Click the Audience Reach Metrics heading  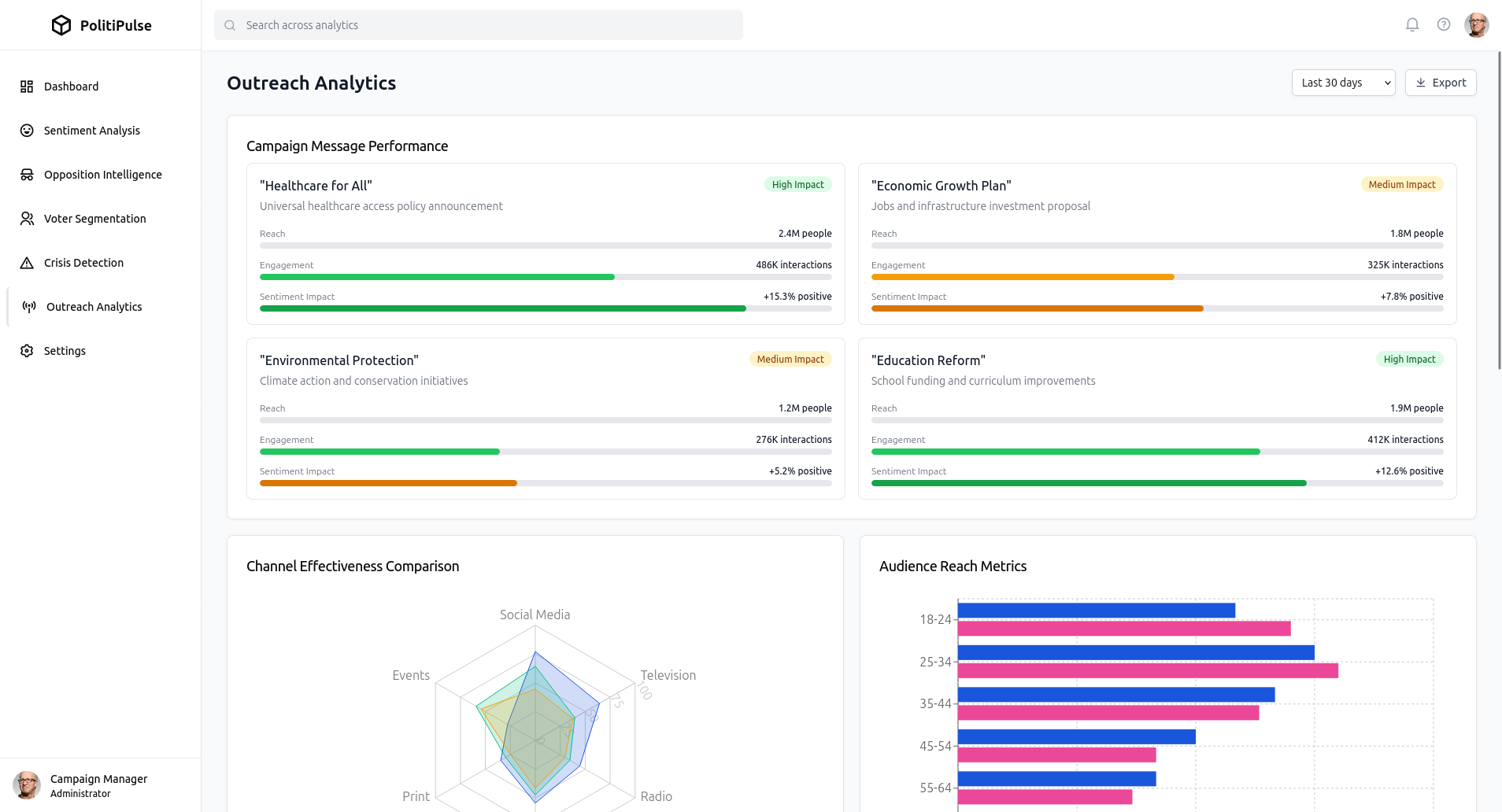pyautogui.click(x=953, y=567)
